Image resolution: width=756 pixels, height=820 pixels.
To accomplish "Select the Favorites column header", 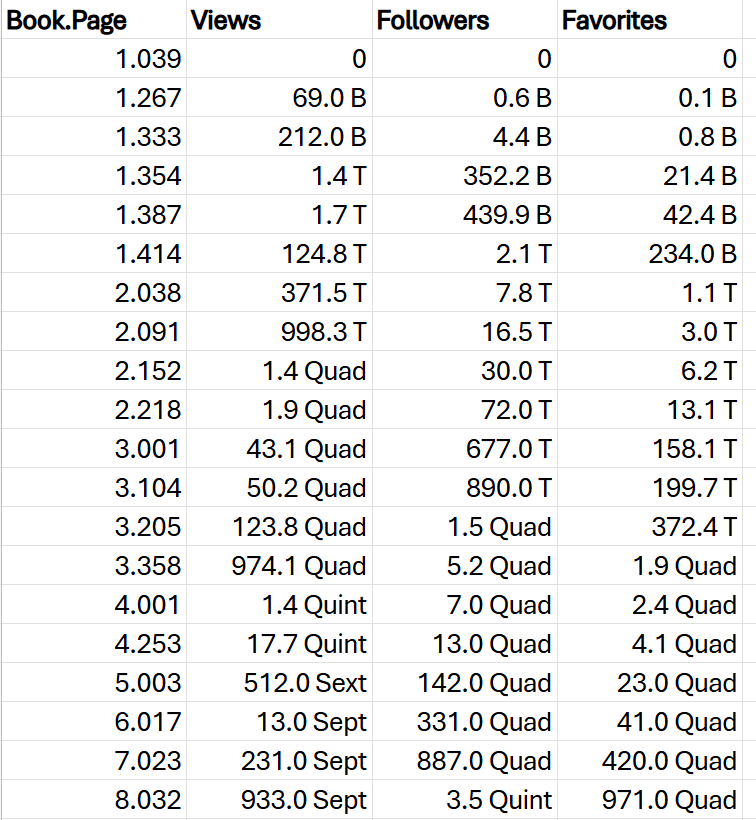I will (650, 20).
